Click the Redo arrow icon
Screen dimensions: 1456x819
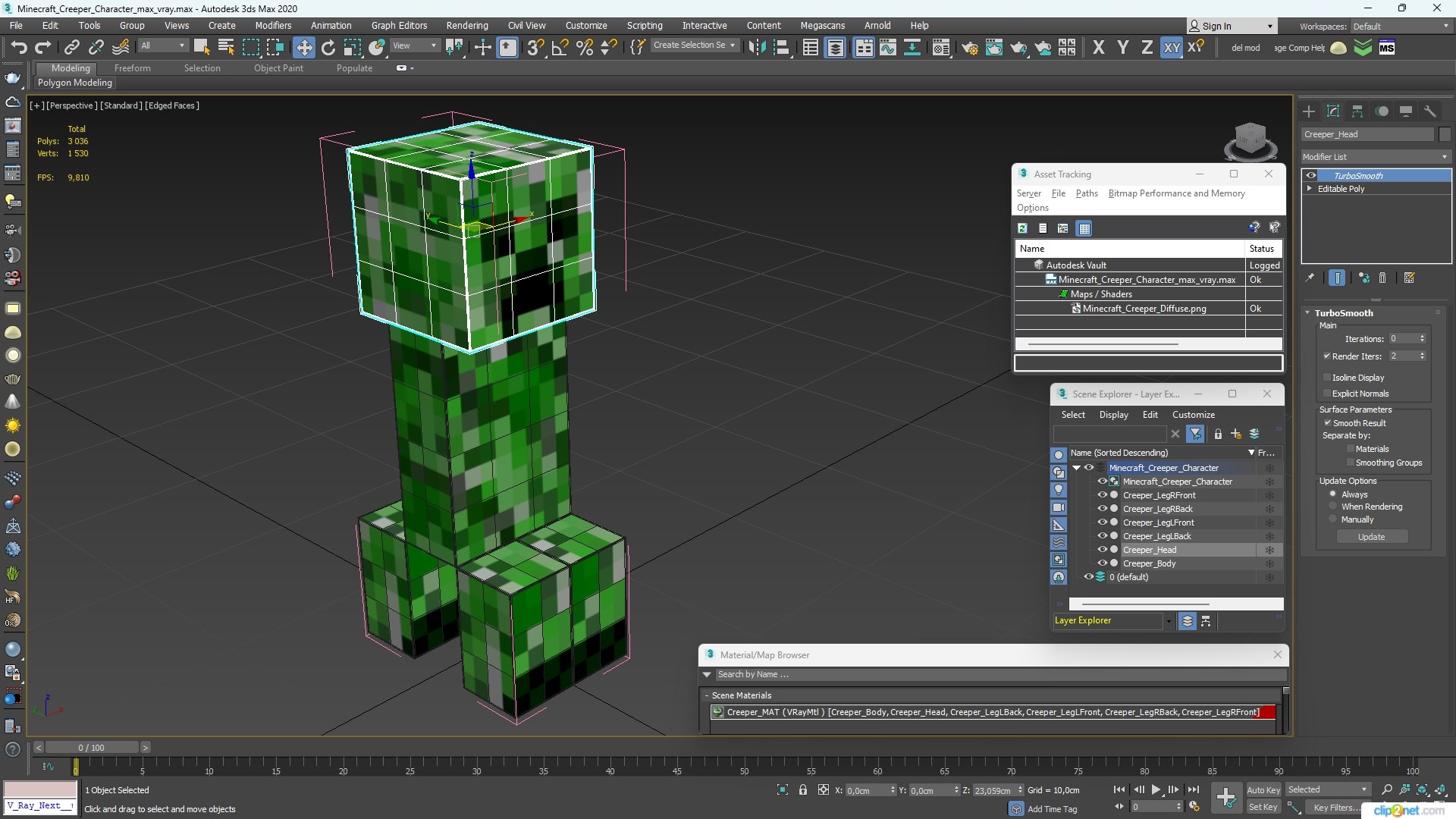43,48
